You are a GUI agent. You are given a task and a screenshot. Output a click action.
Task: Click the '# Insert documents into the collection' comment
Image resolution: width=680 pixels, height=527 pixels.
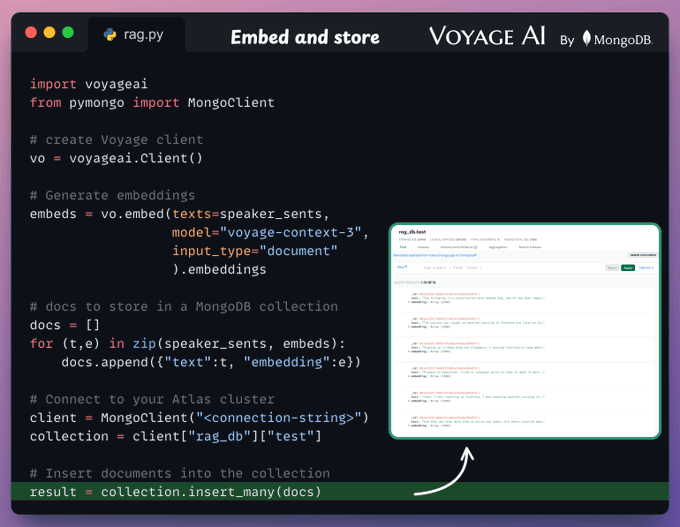tap(180, 473)
